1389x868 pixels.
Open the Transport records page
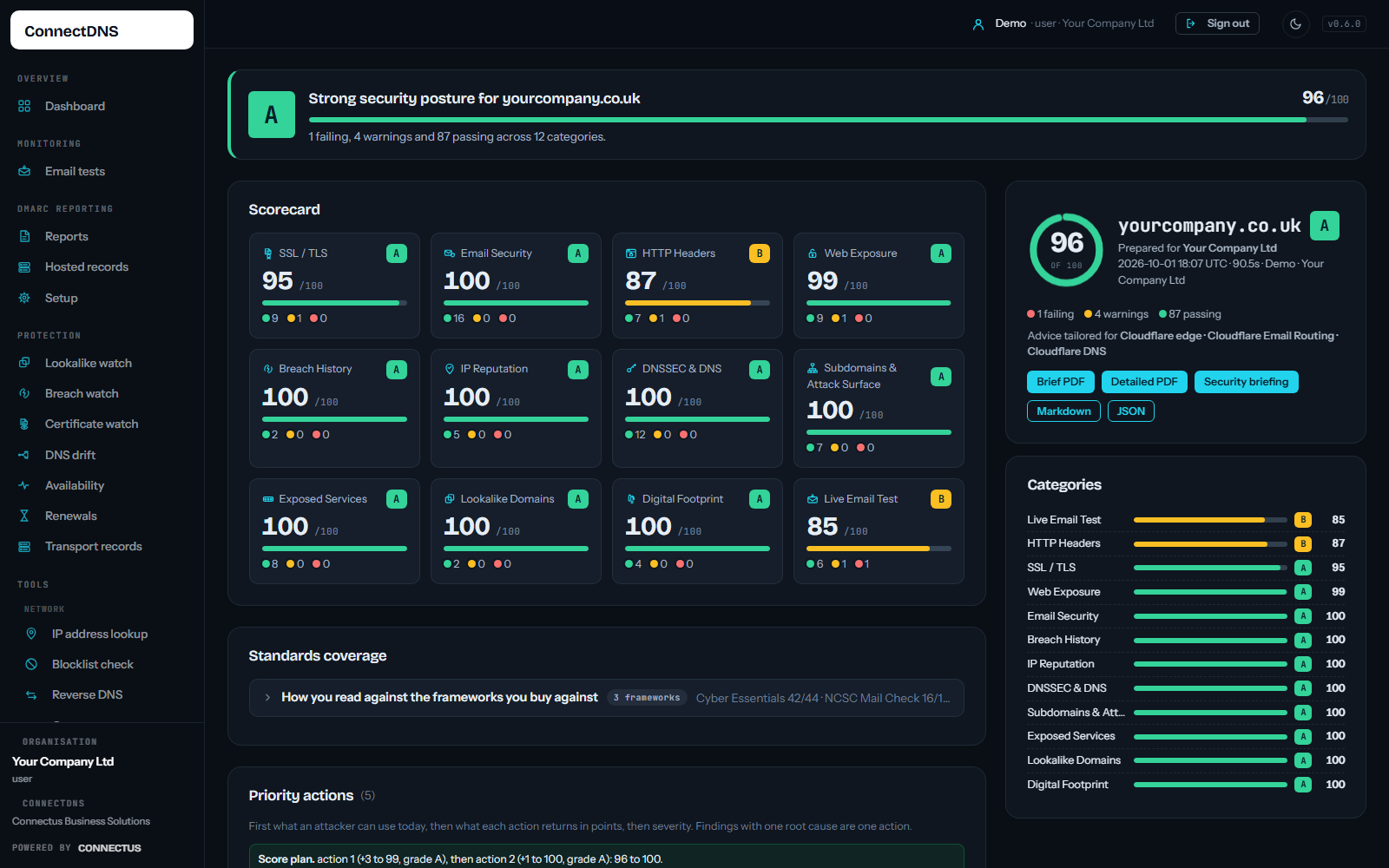tap(102, 547)
